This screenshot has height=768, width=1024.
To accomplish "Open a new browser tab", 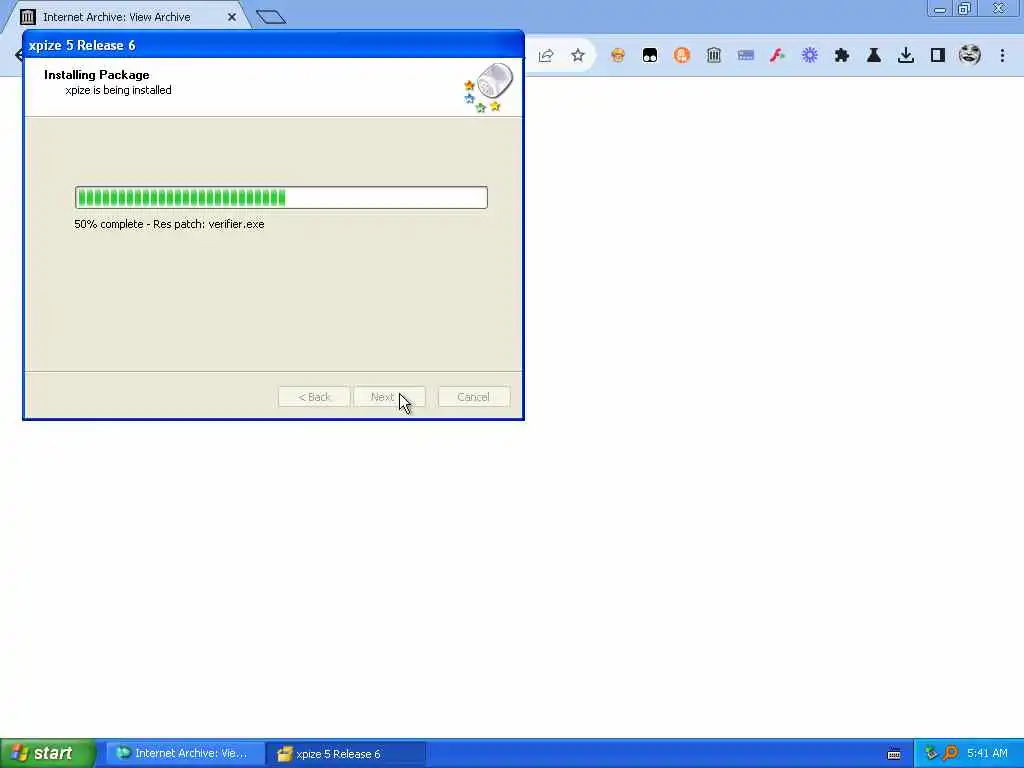I will click(x=271, y=17).
